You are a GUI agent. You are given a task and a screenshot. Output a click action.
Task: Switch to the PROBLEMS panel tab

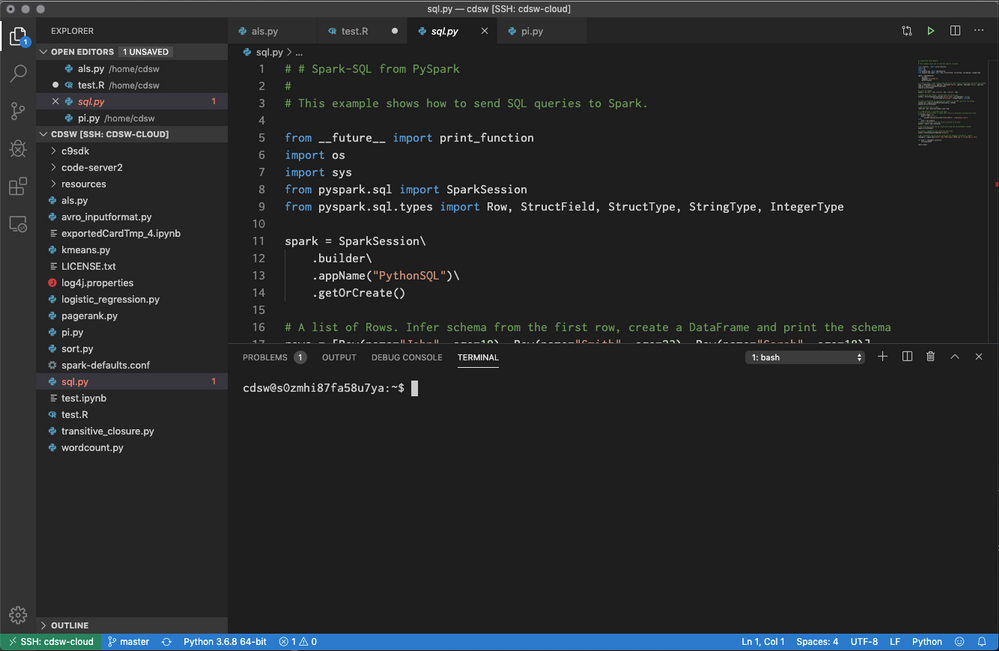tap(273, 357)
